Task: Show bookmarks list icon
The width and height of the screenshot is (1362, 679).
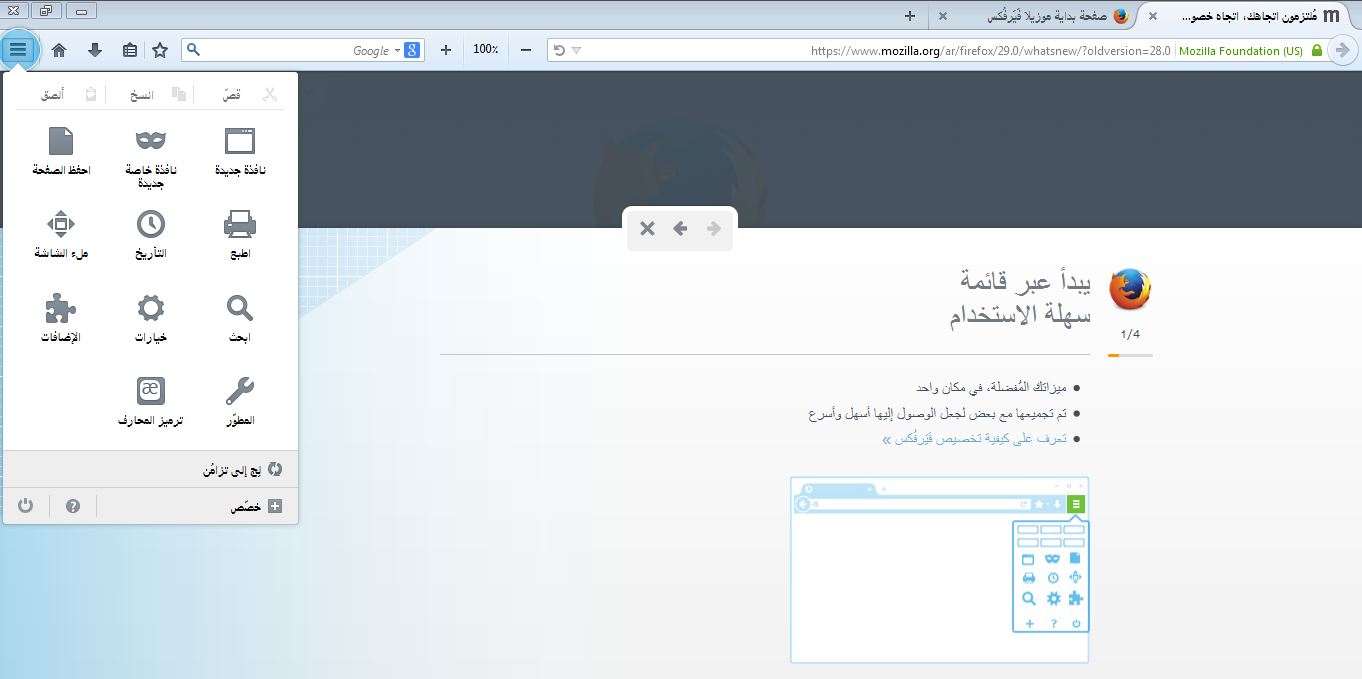Action: tap(130, 50)
